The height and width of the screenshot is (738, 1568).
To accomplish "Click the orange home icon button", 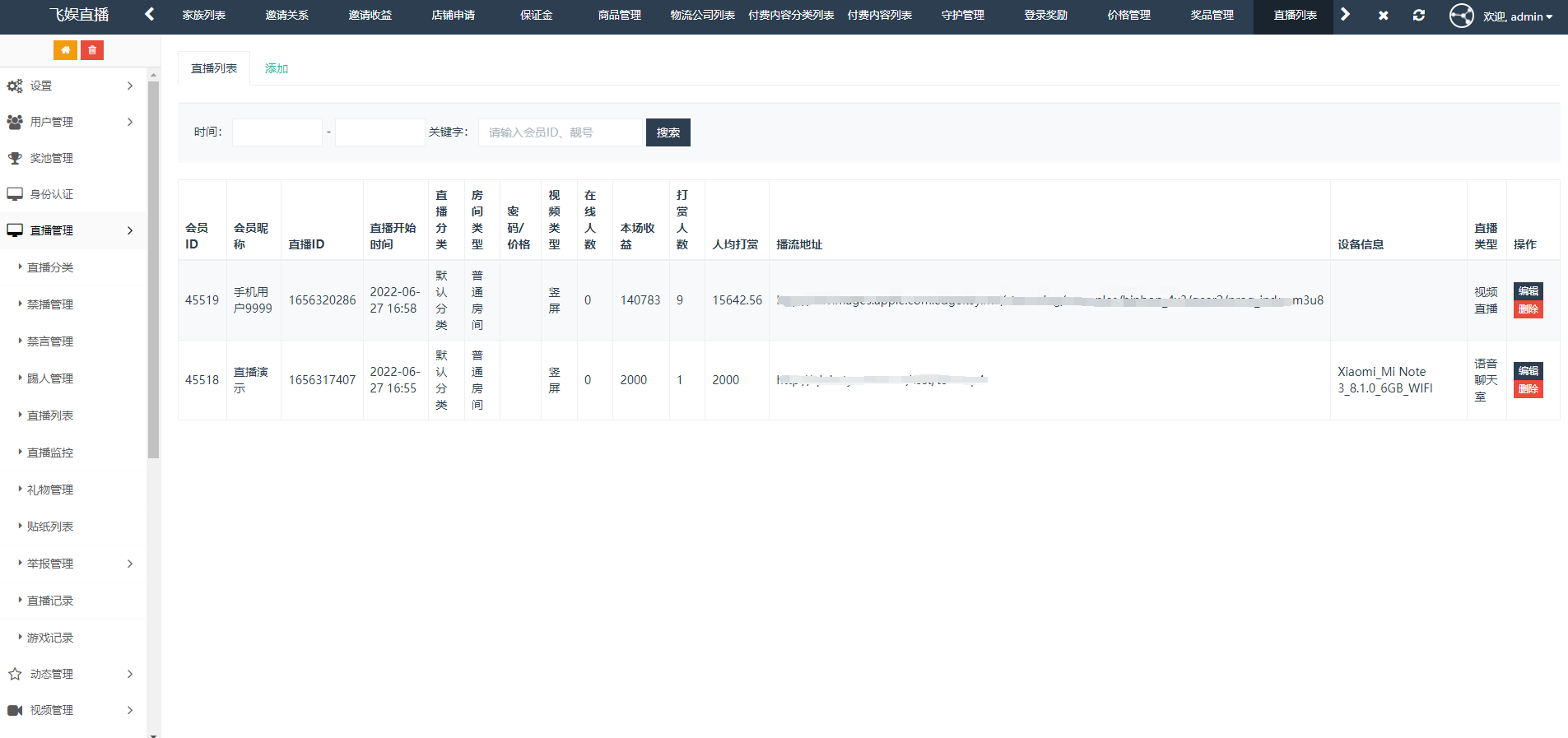I will click(65, 50).
